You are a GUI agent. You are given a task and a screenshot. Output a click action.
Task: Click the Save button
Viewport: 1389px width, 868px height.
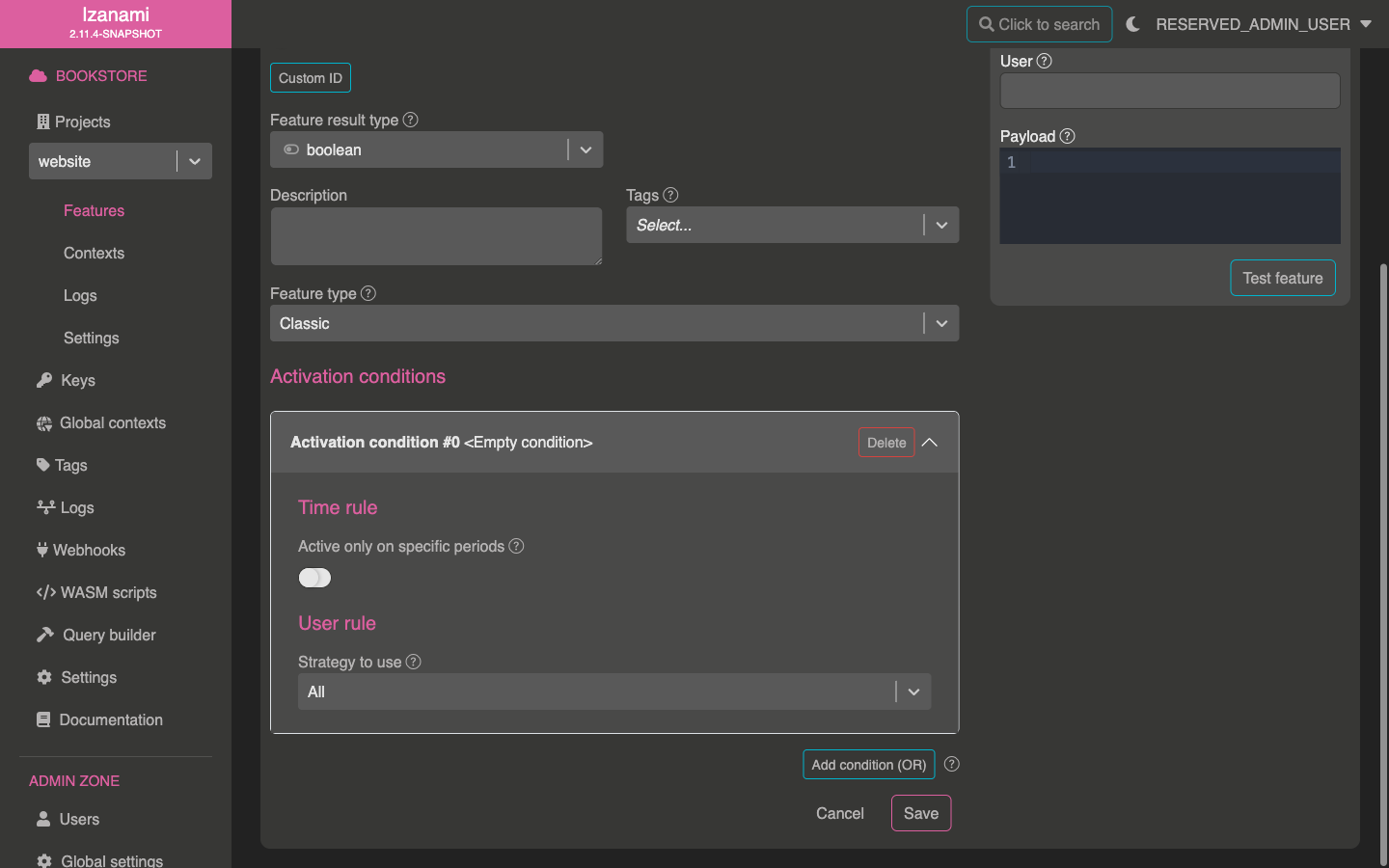pos(920,813)
